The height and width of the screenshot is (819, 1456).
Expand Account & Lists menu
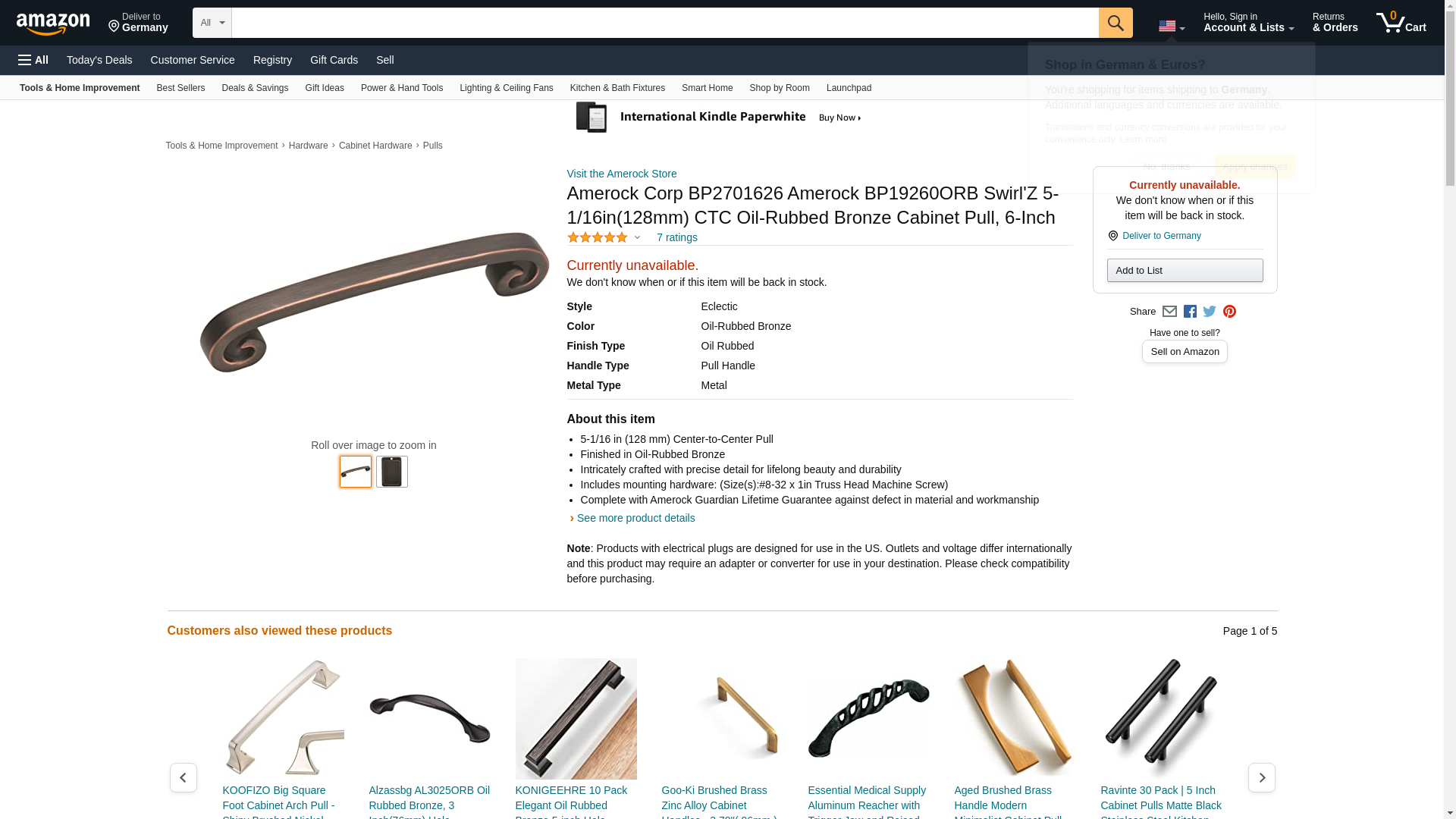pos(1248,23)
